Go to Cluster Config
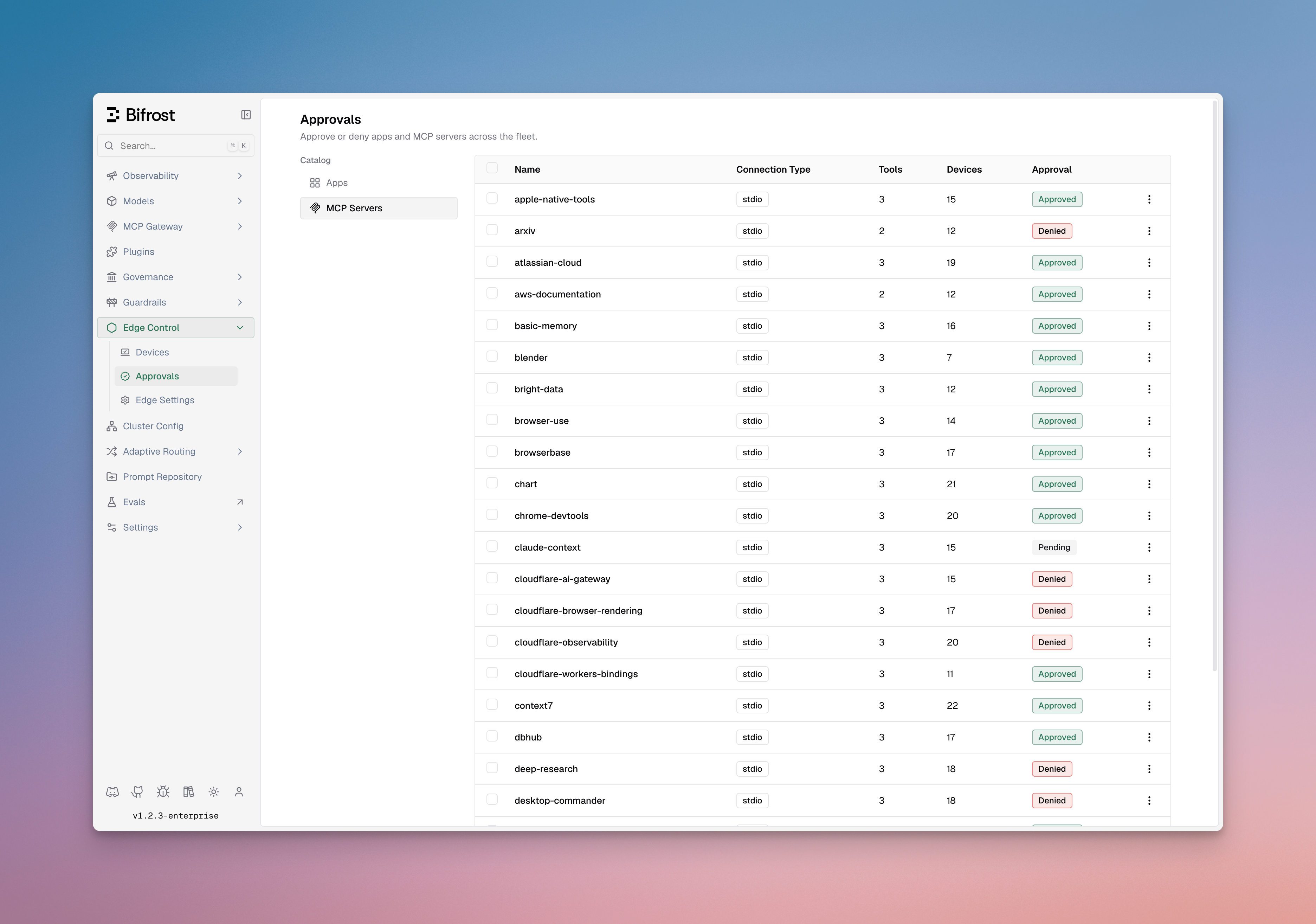This screenshot has width=1316, height=924. click(x=175, y=426)
